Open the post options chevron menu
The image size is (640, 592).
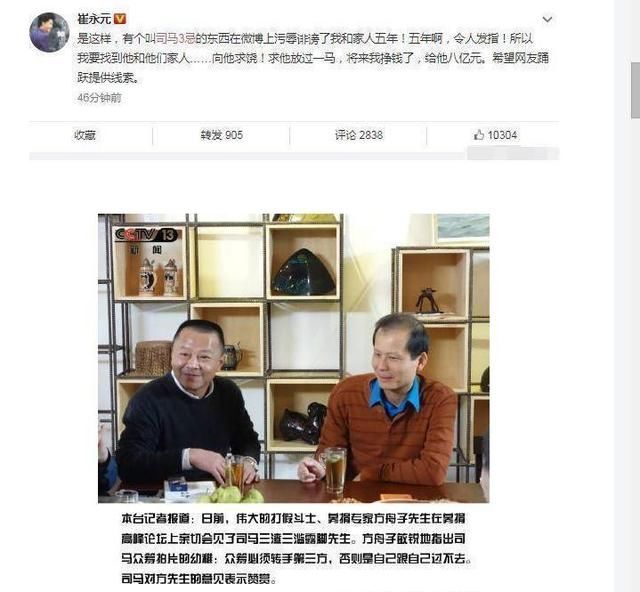tap(547, 19)
